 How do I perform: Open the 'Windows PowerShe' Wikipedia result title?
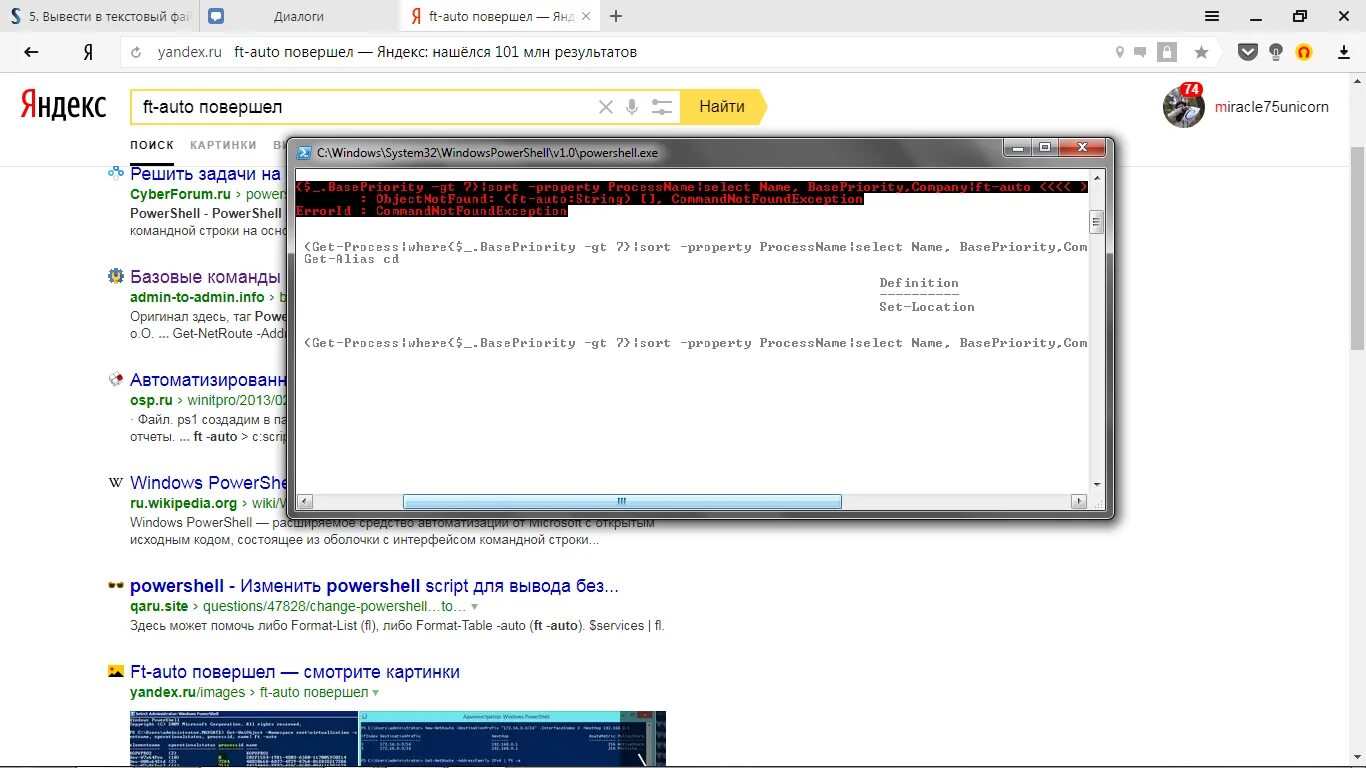209,483
